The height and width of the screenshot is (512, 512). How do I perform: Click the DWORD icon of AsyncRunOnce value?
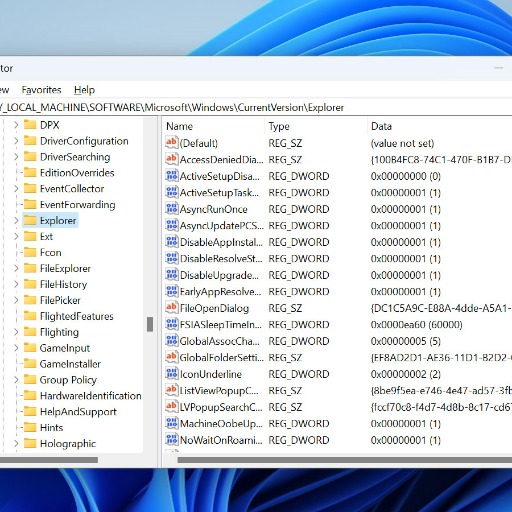171,209
